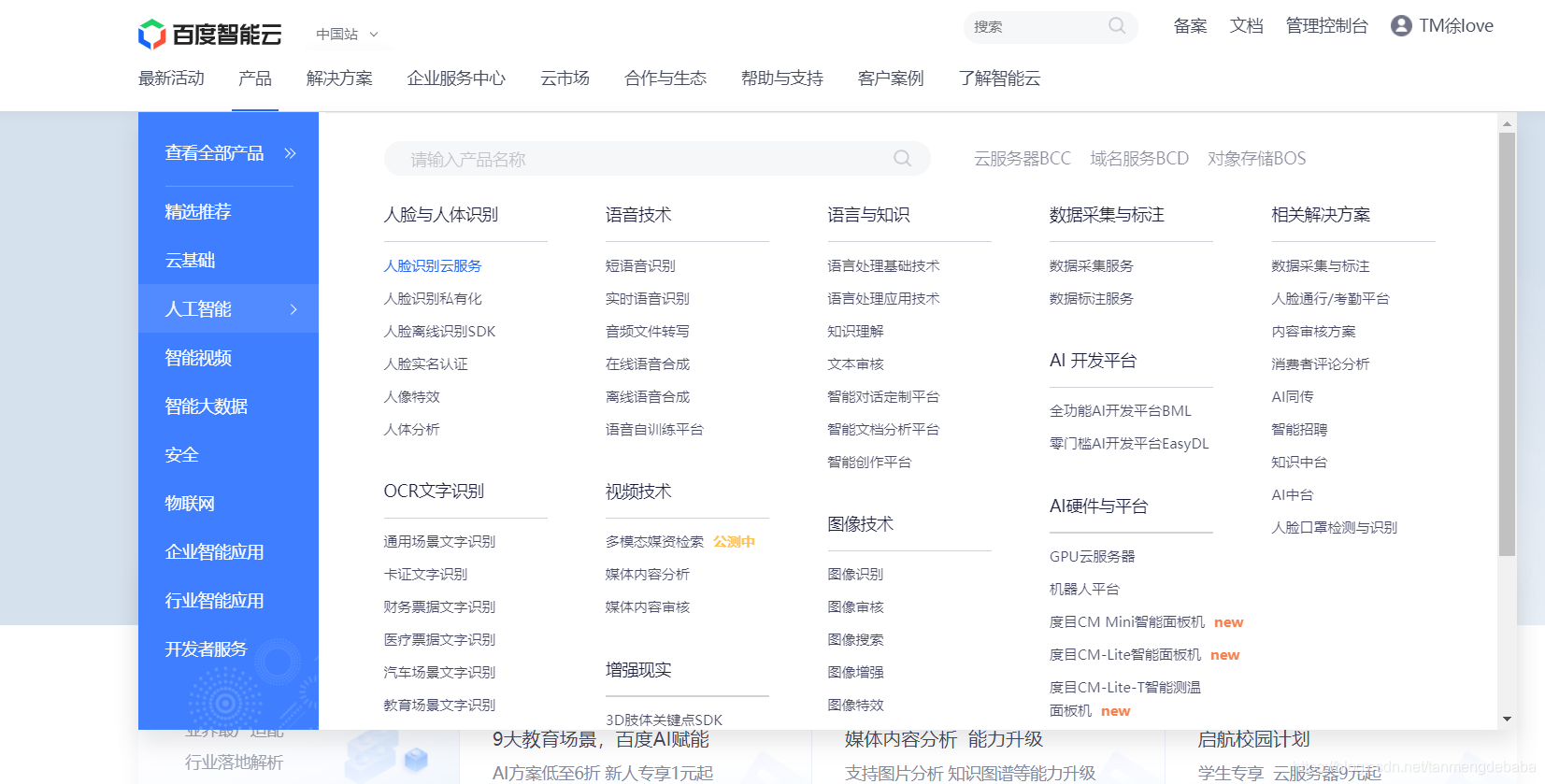This screenshot has height=784, width=1545.
Task: Select 开发者服务 in the sidebar
Action: click(206, 649)
